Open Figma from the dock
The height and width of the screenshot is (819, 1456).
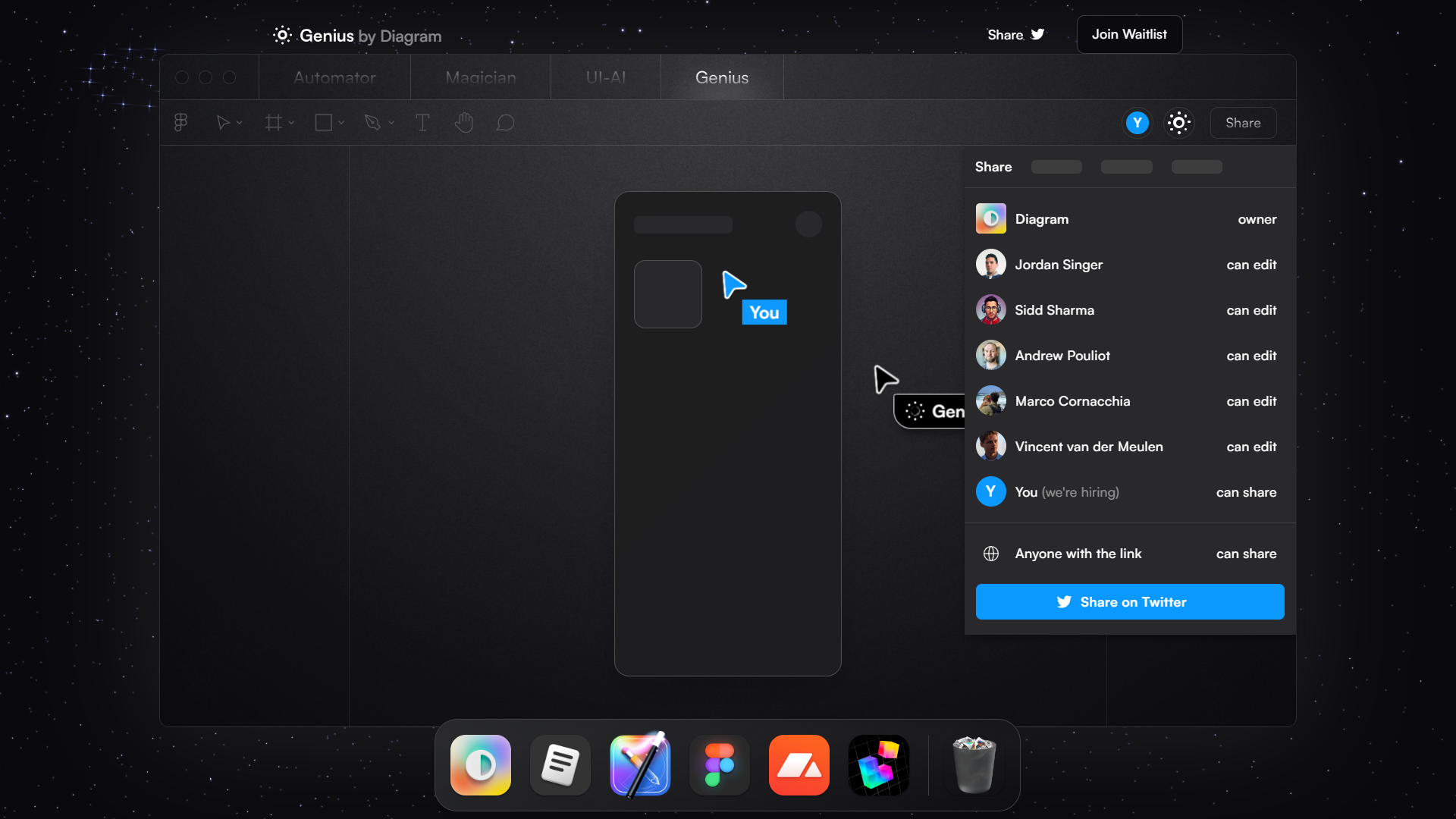(720, 765)
